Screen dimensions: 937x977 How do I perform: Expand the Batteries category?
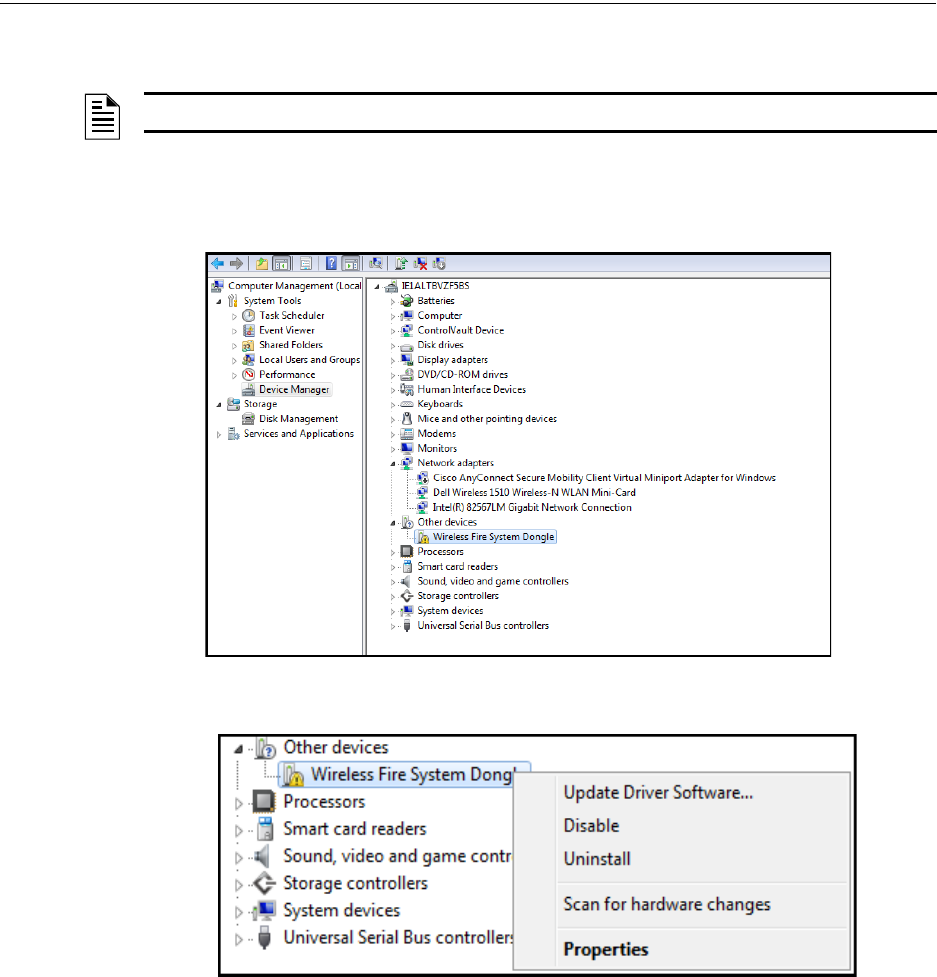pyautogui.click(x=392, y=302)
